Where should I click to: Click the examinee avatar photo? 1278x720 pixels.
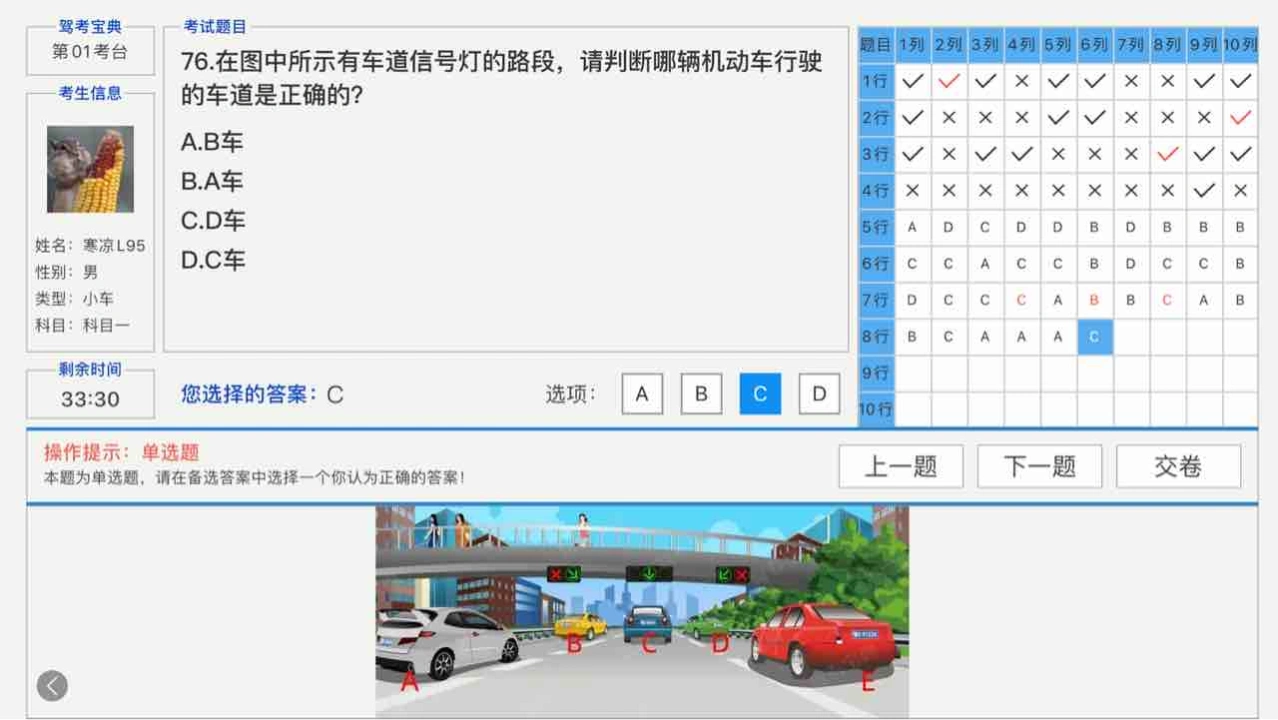(90, 170)
